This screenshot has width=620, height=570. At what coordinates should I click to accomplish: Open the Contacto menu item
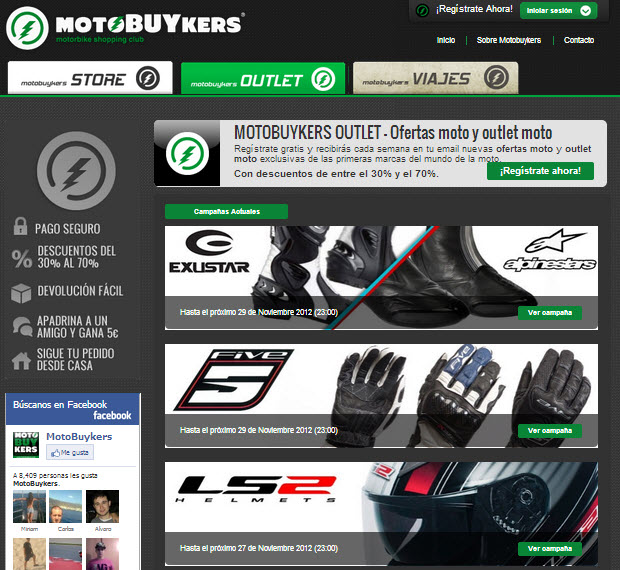coord(579,40)
